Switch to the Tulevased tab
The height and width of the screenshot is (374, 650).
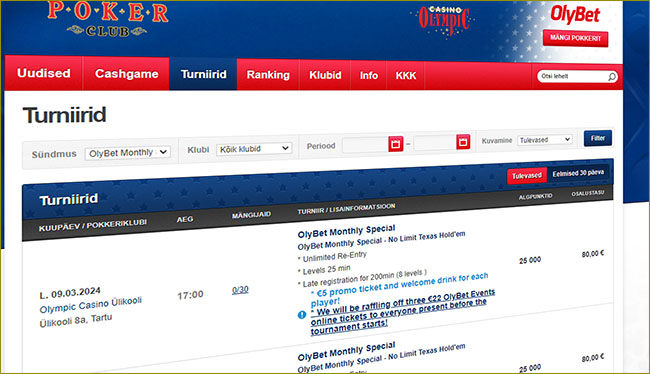[526, 176]
